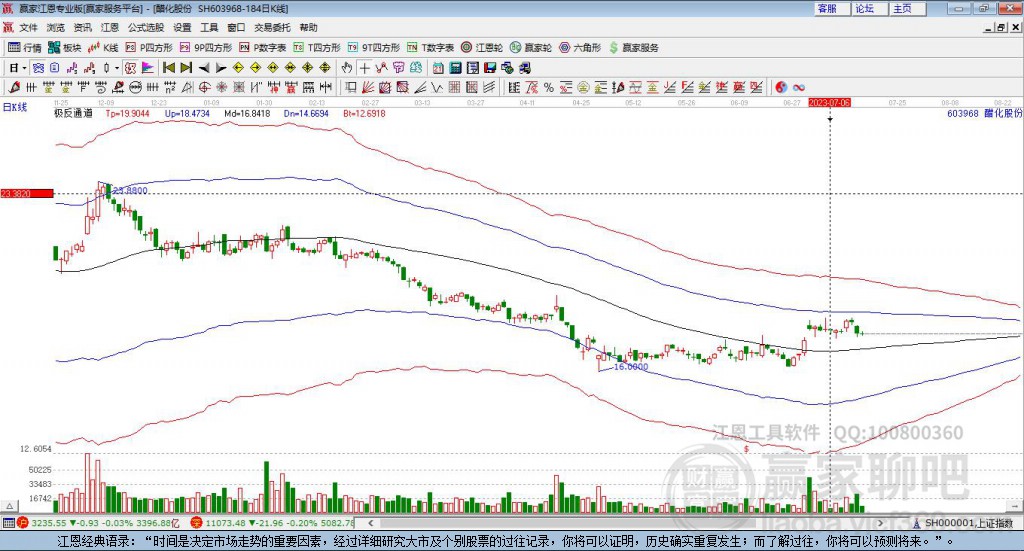Click the black right arrow icon
This screenshot has width=1024, height=551.
221,68
